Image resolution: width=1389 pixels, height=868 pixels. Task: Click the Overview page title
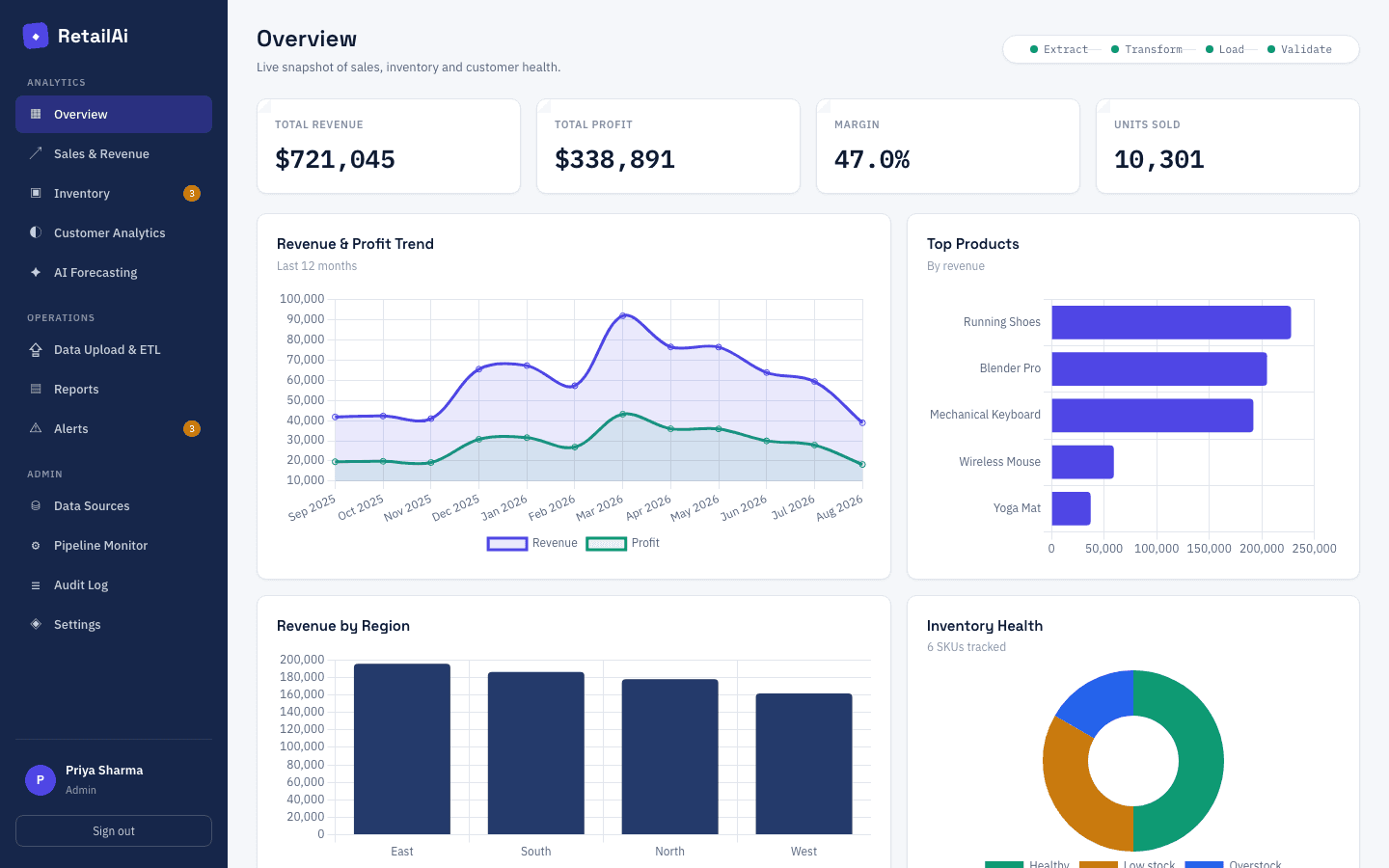click(307, 39)
